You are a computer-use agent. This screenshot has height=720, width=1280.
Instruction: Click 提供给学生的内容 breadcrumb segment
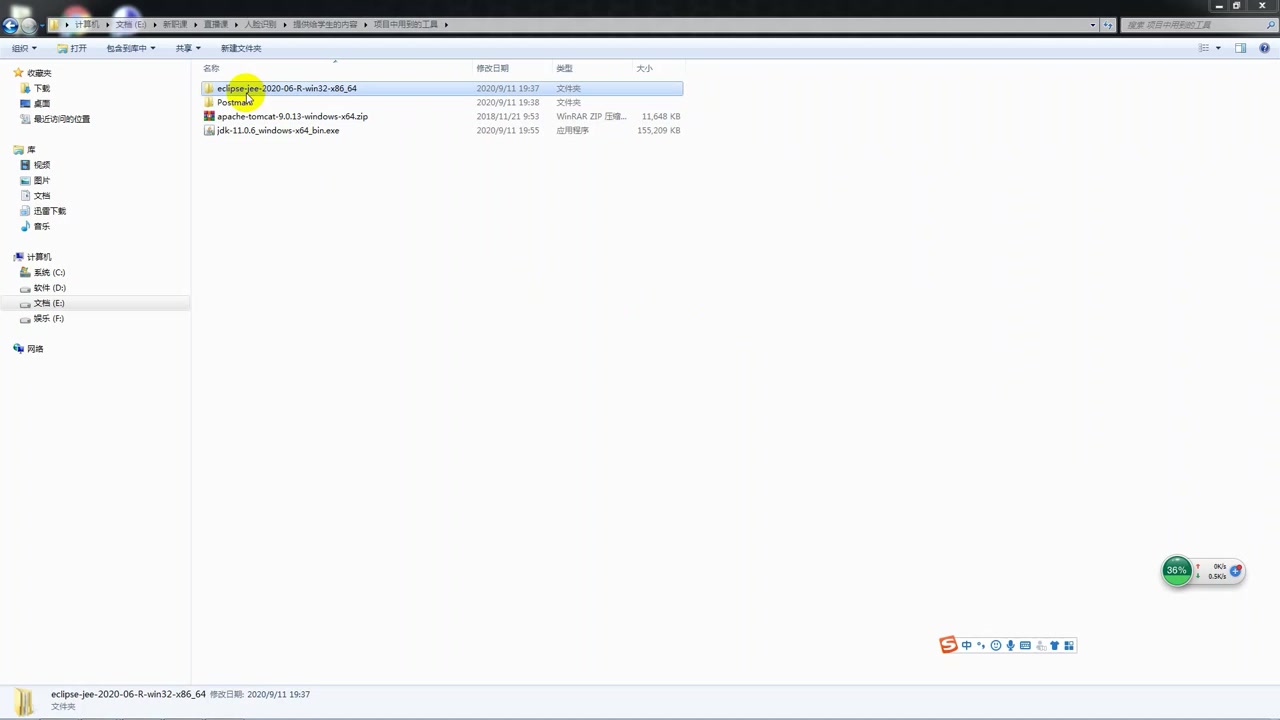pyautogui.click(x=325, y=24)
